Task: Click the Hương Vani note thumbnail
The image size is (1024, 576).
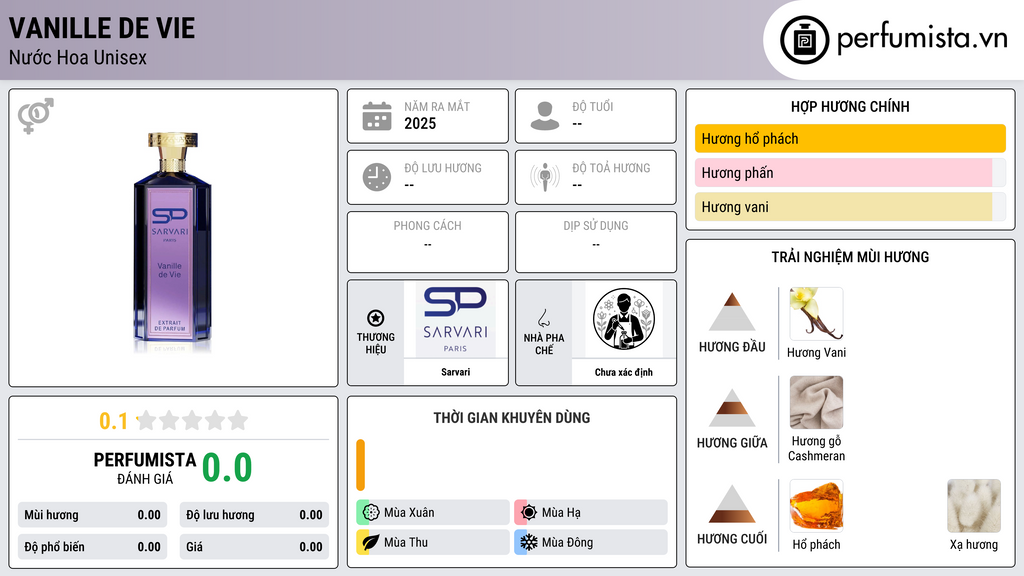Action: pyautogui.click(x=816, y=313)
